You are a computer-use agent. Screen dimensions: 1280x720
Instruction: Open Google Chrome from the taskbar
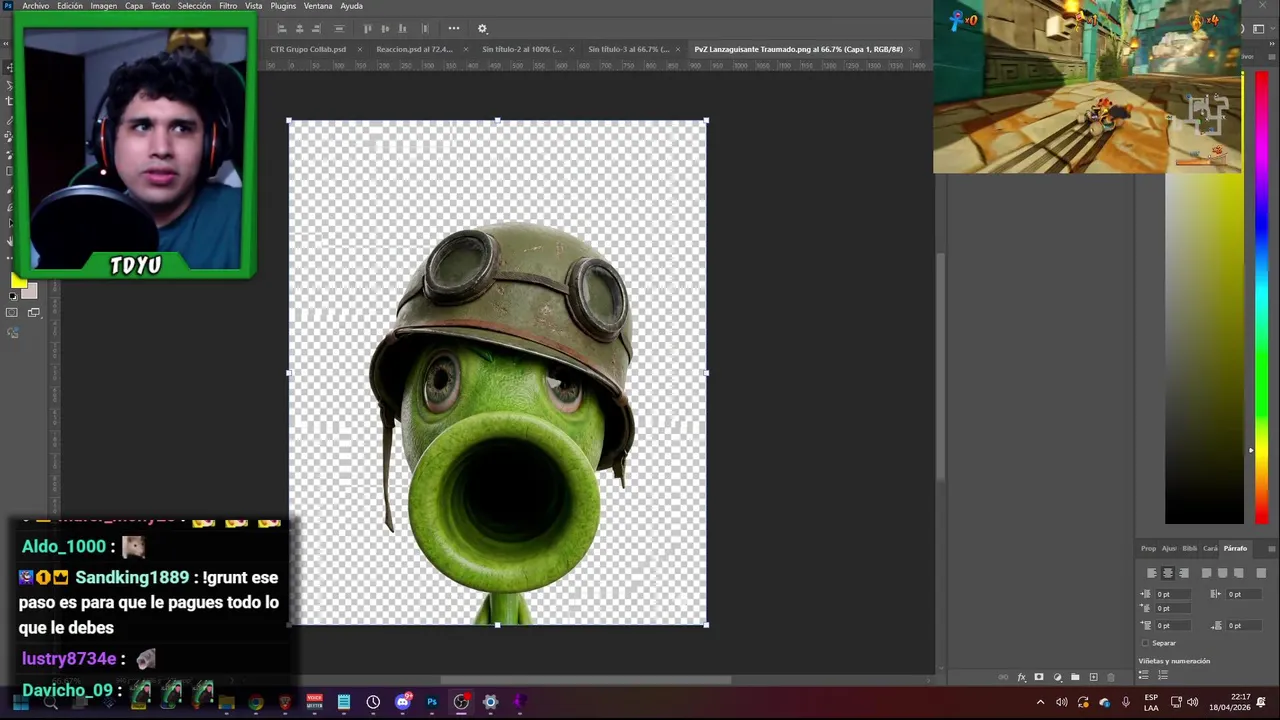(256, 702)
